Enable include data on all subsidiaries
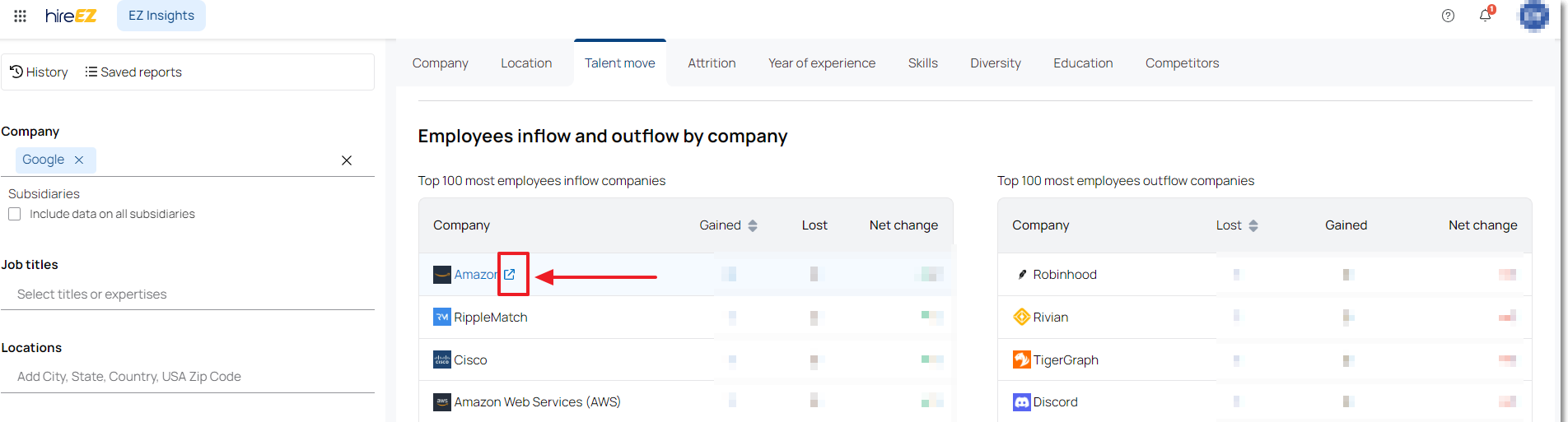 [x=15, y=214]
